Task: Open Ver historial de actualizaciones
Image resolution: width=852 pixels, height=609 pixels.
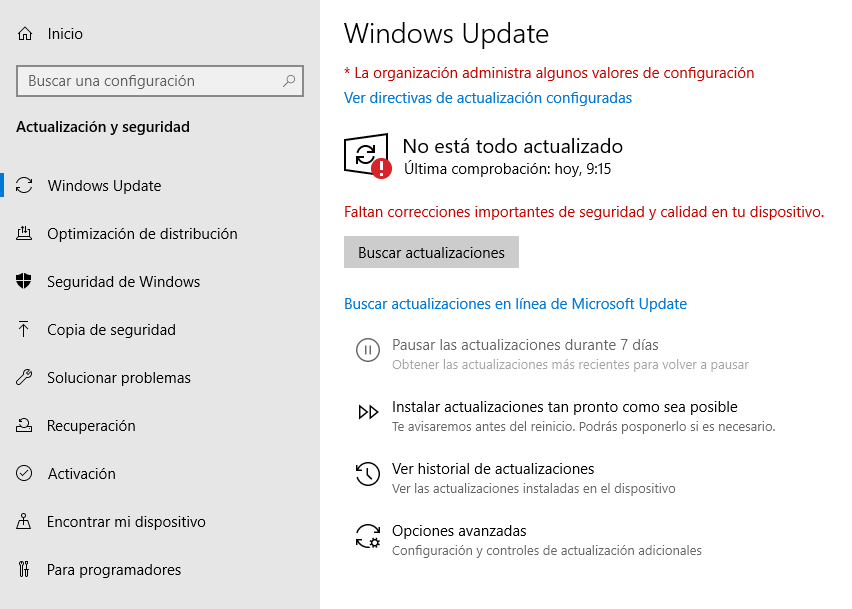Action: pos(493,469)
